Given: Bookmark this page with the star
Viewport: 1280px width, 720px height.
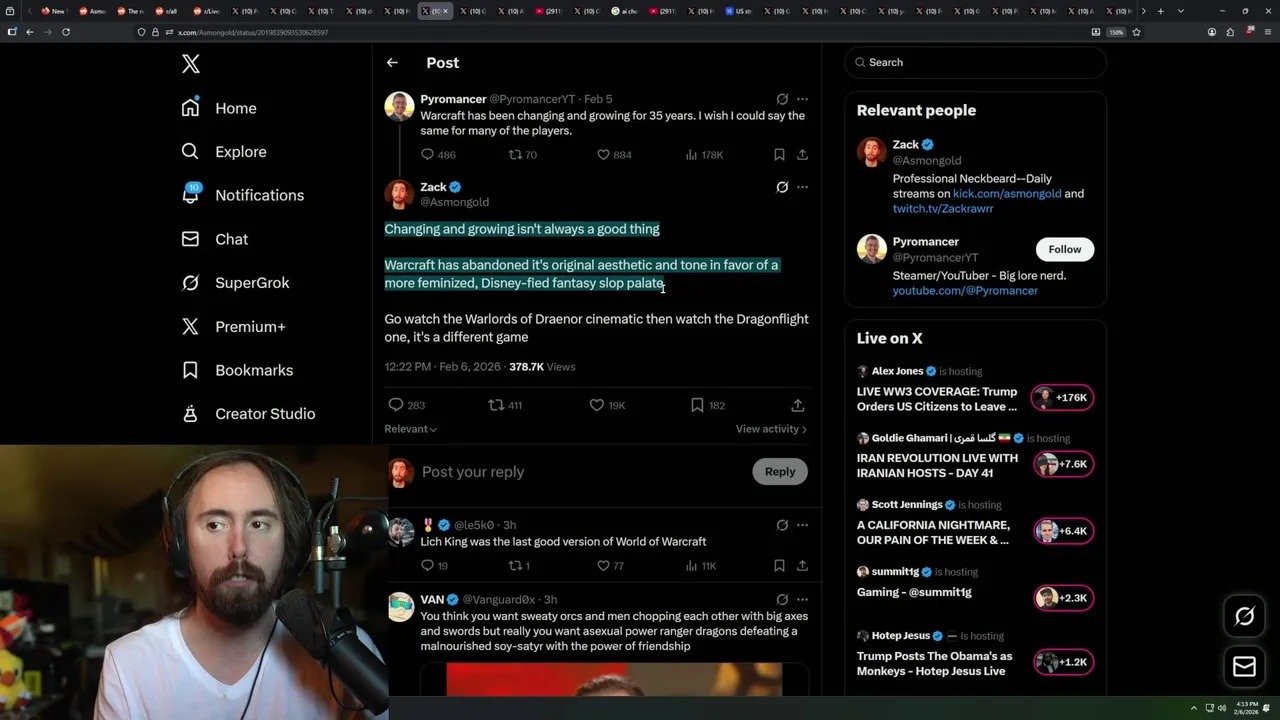Looking at the screenshot, I should [1136, 32].
